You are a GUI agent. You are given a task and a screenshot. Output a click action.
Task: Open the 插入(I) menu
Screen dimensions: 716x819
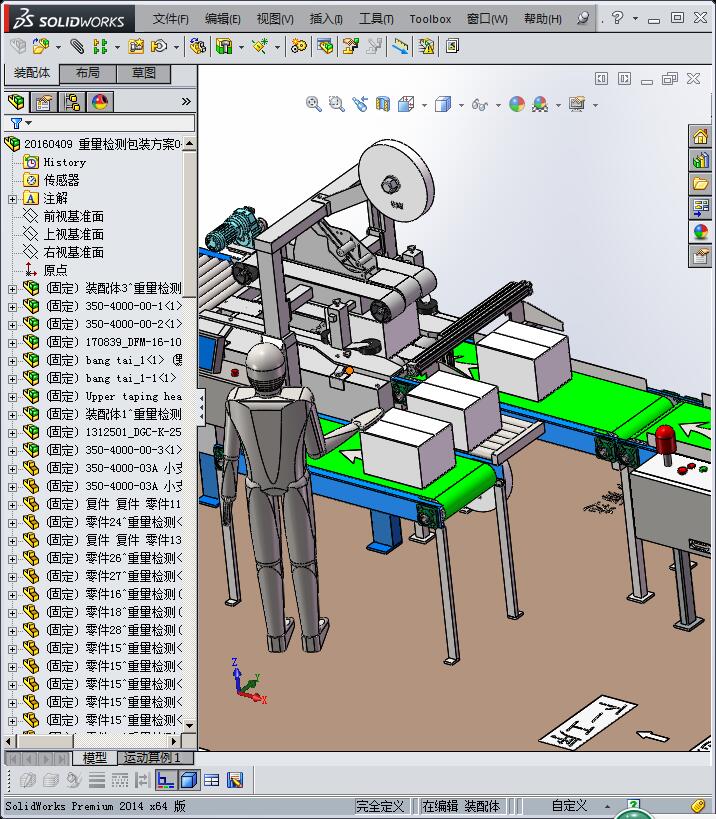coord(326,19)
